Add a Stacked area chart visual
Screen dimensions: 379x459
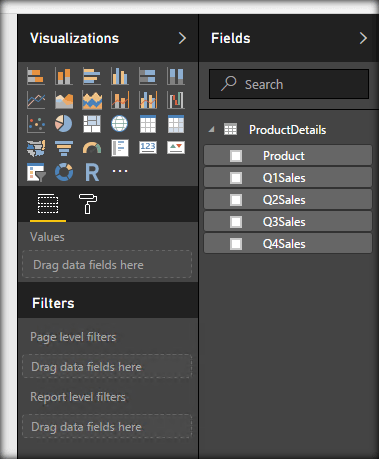pyautogui.click(x=92, y=100)
